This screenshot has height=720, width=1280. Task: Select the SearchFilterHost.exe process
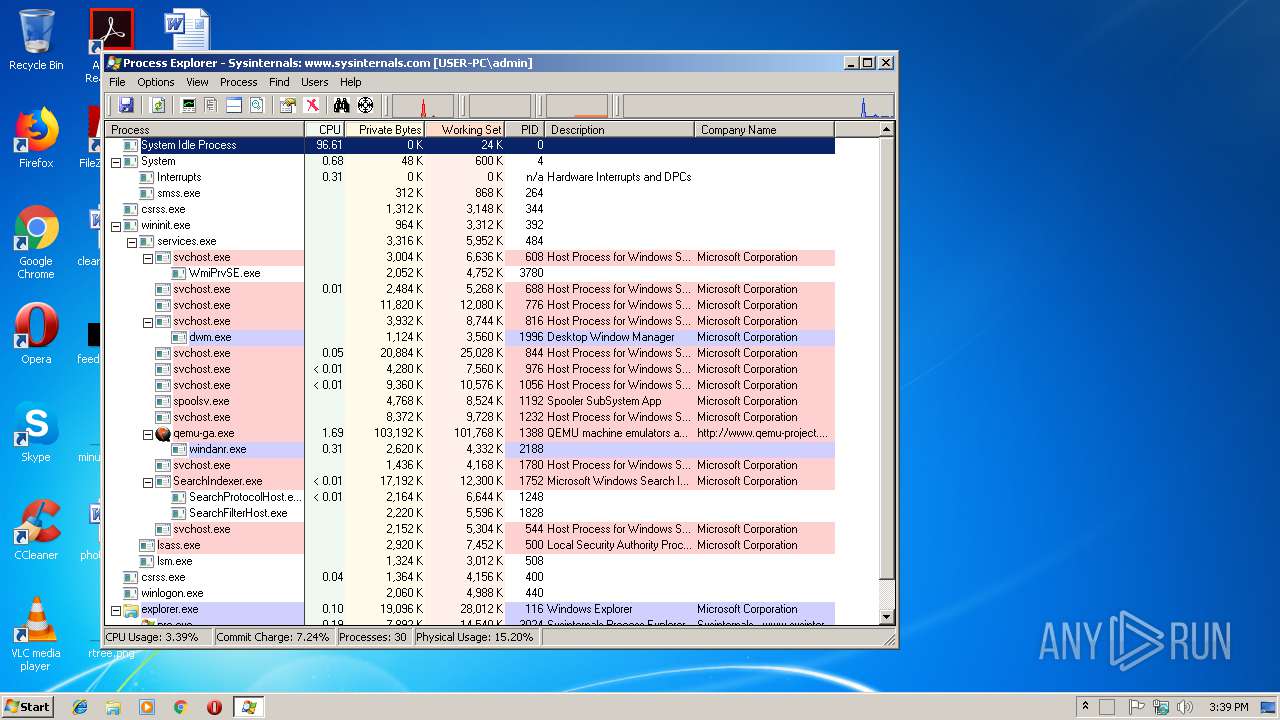[469, 513]
